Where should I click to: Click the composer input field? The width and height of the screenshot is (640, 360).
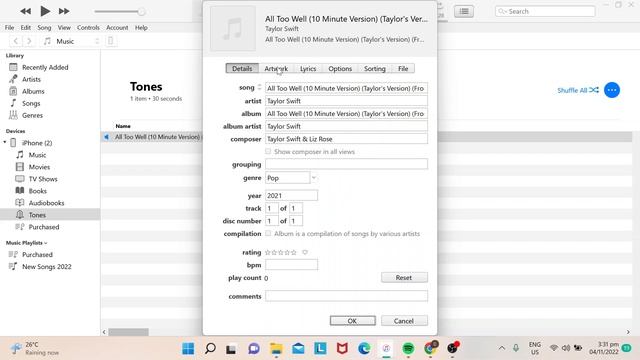pos(346,139)
